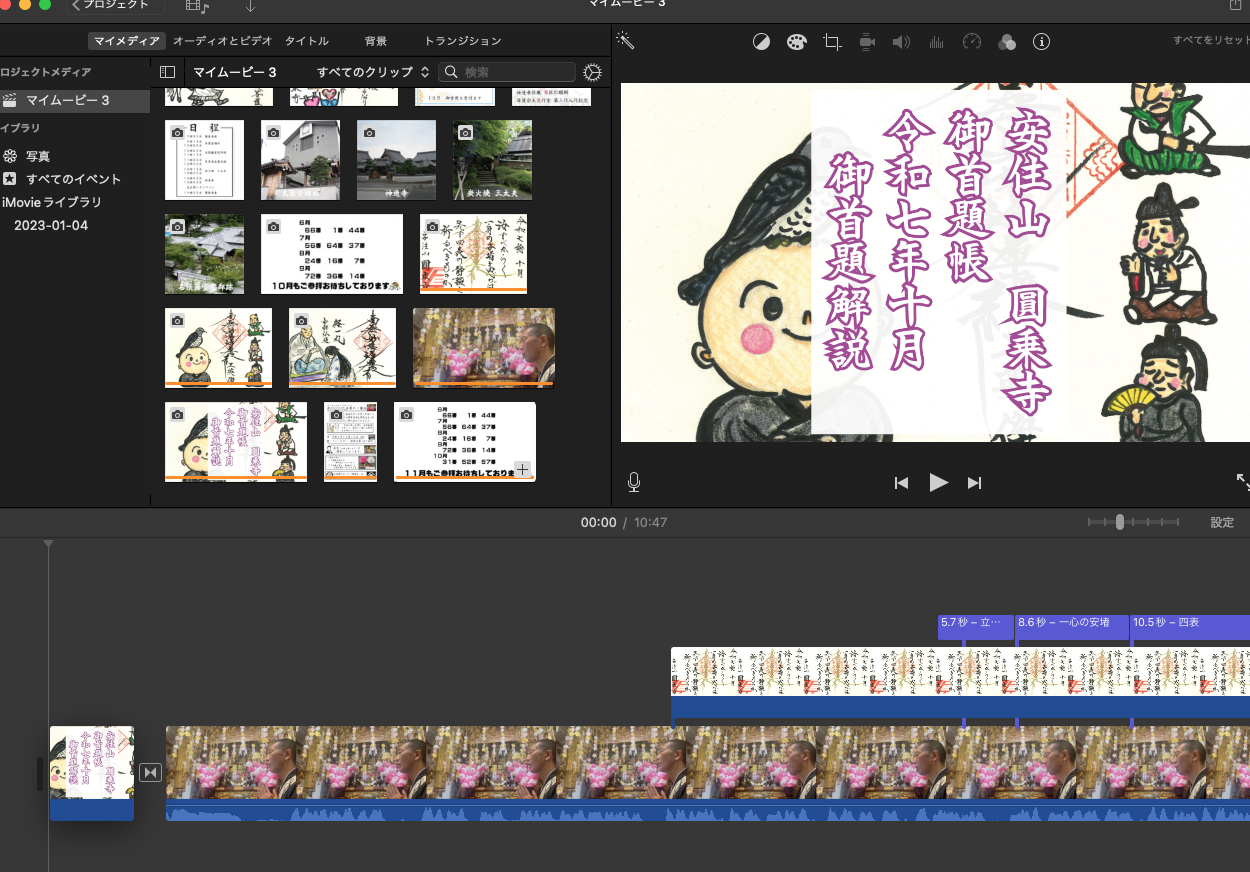Image resolution: width=1250 pixels, height=872 pixels.
Task: Open the volume adjustment tool
Action: 901,42
